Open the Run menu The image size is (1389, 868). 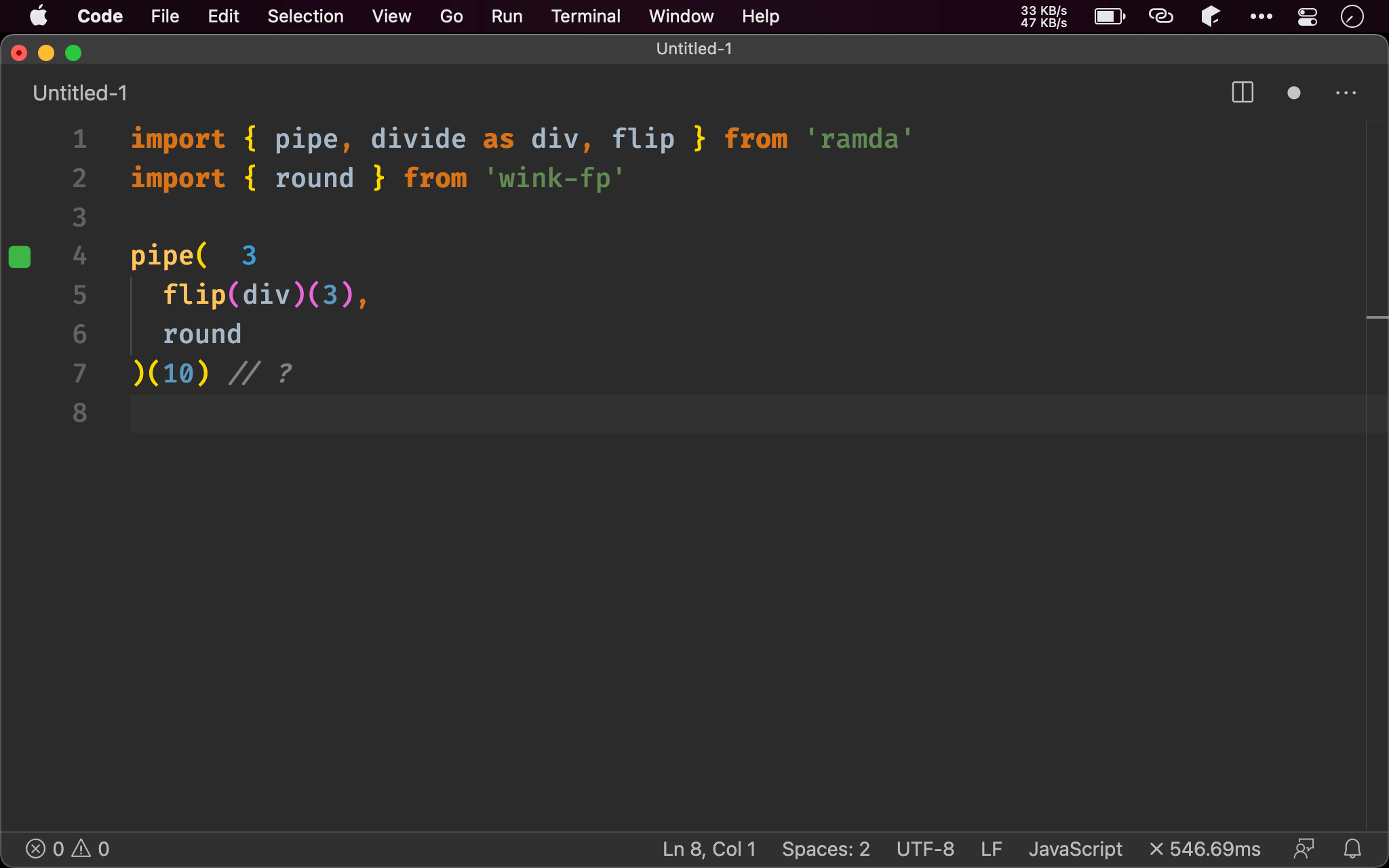point(507,16)
